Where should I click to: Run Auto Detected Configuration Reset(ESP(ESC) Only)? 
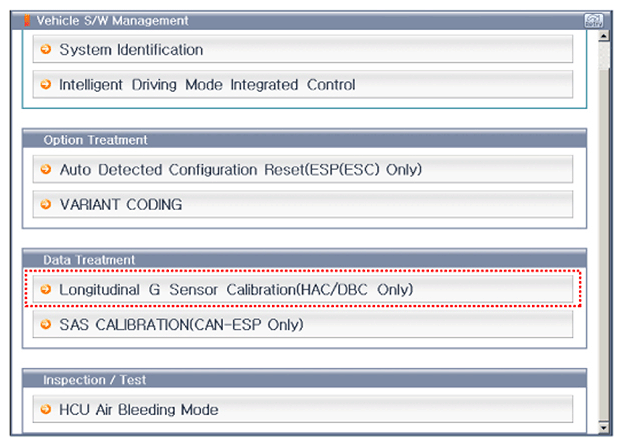pos(303,169)
